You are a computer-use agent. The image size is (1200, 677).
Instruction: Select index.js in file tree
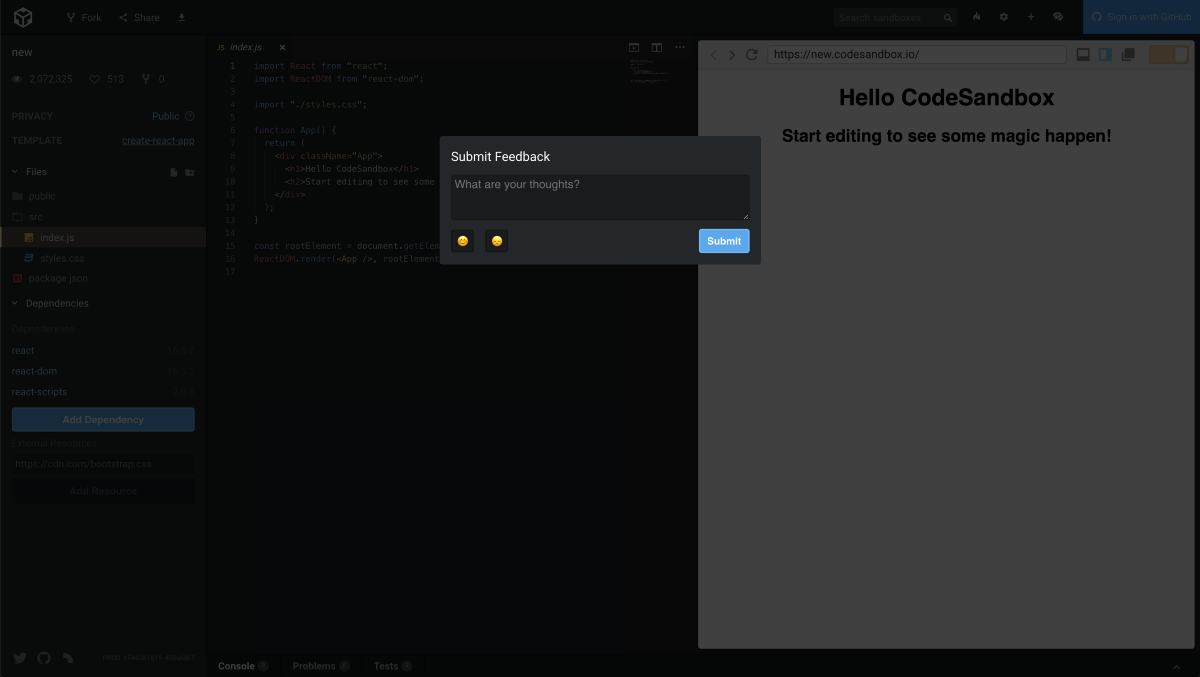103,237
